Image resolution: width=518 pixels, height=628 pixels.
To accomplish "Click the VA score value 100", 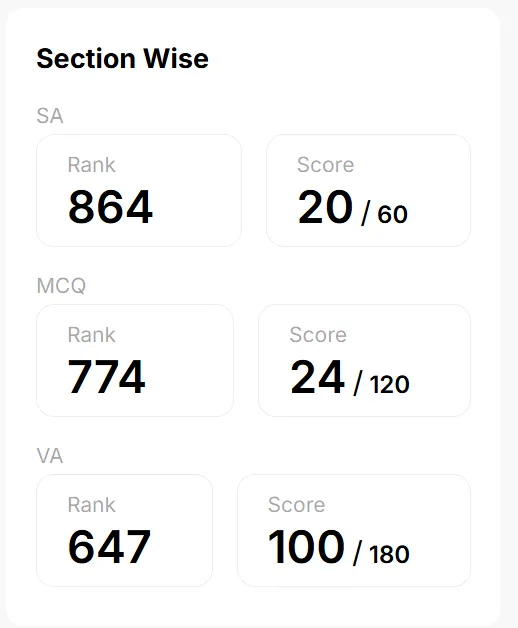I will 306,547.
